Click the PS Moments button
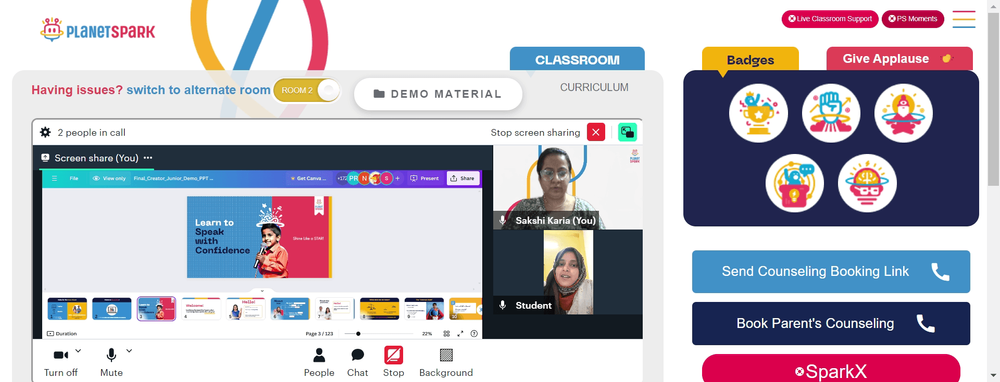 point(913,19)
